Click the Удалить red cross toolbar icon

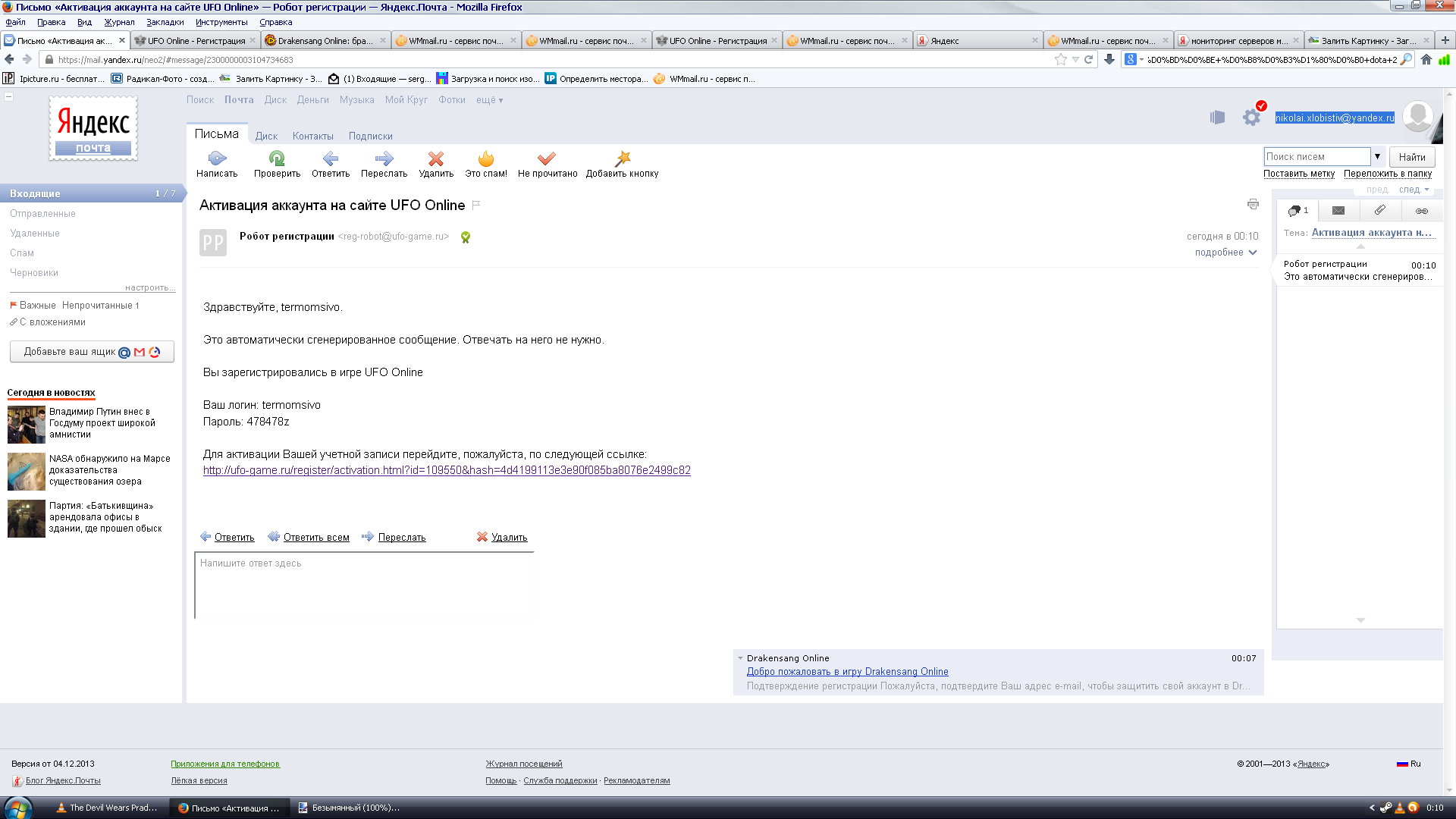pos(436,158)
